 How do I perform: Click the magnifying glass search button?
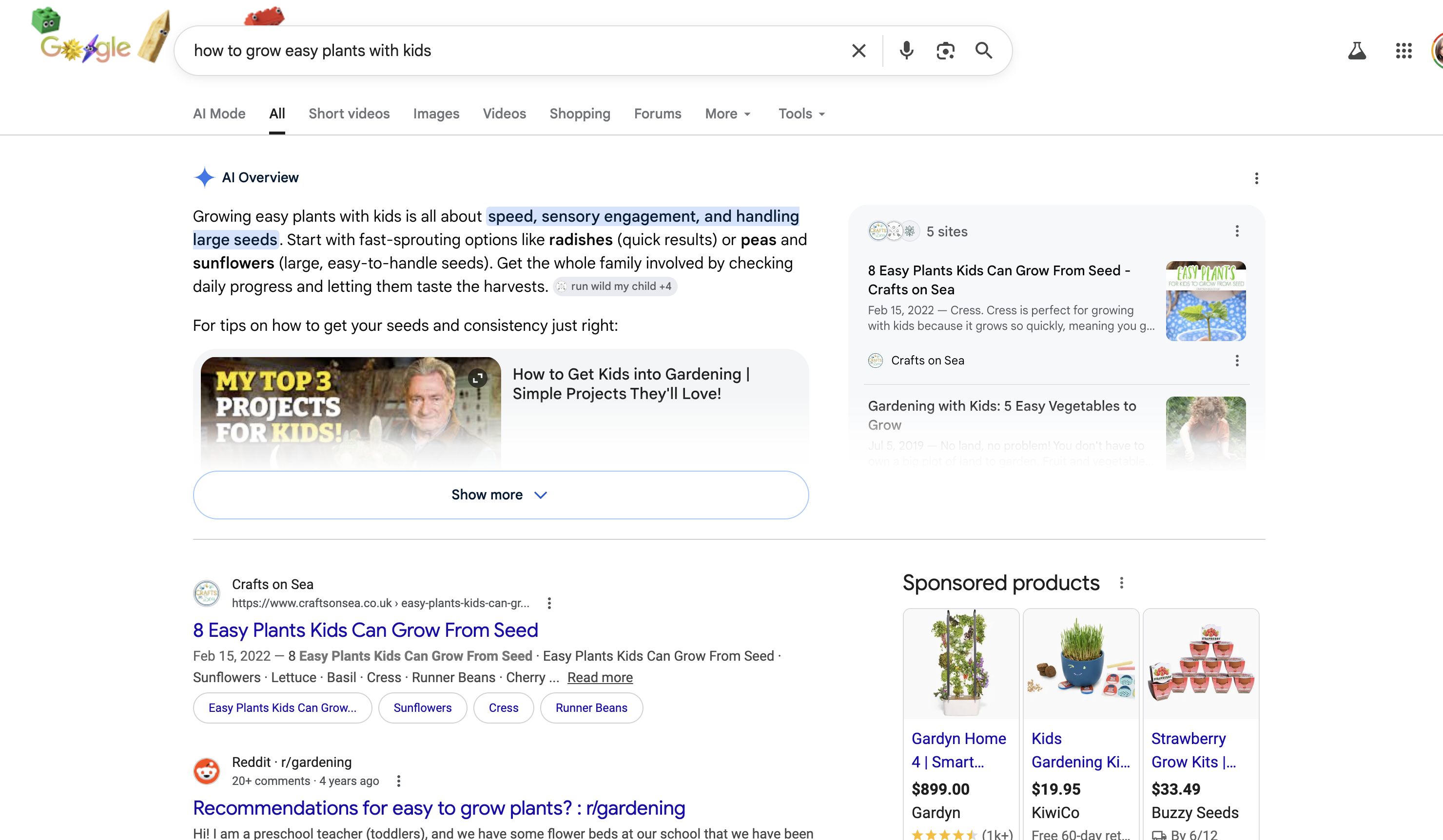tap(984, 50)
